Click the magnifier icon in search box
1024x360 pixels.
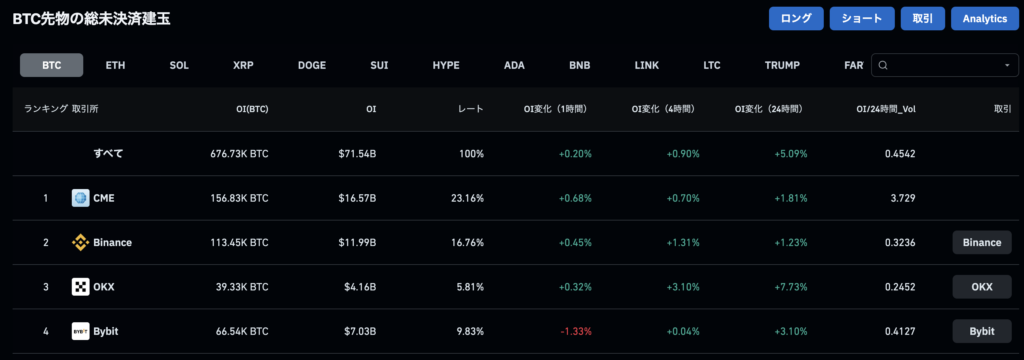(x=883, y=65)
